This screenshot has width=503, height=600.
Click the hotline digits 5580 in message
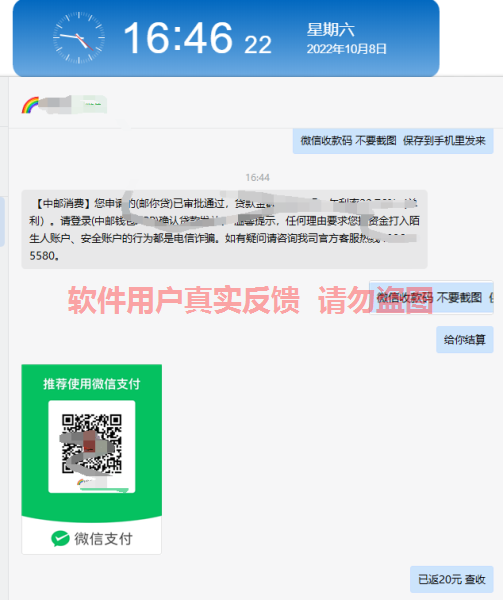pyautogui.click(x=43, y=256)
